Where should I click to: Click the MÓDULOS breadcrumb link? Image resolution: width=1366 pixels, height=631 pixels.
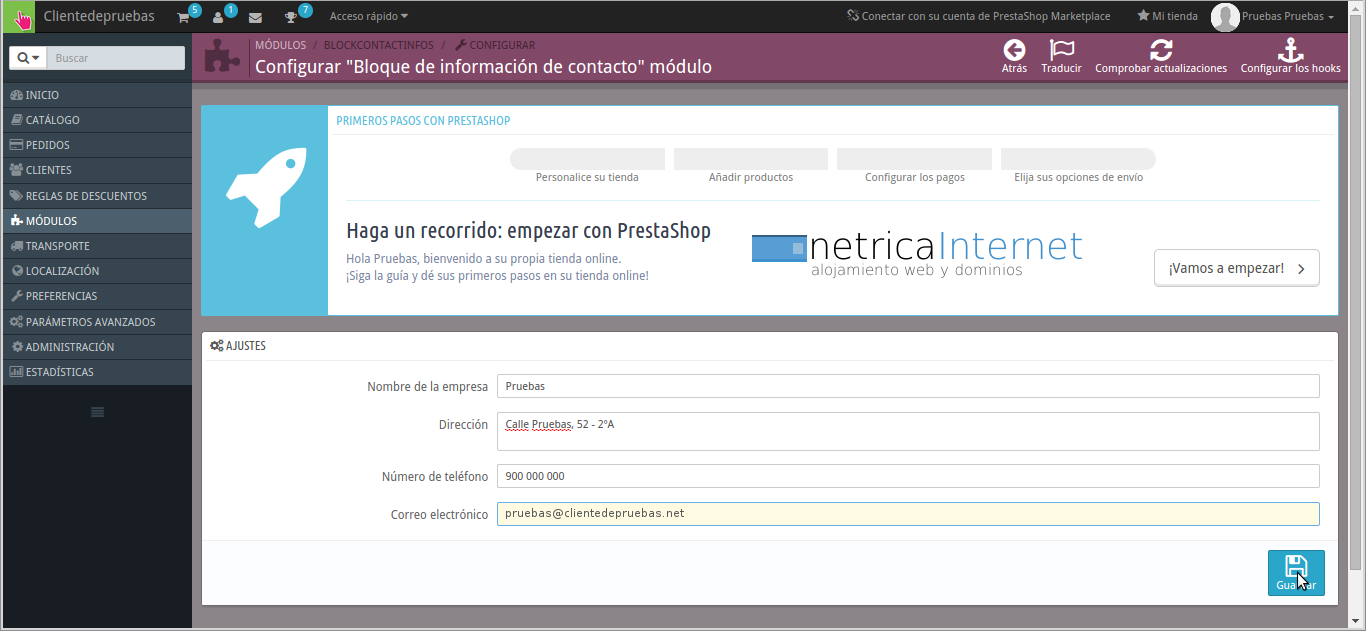[280, 45]
